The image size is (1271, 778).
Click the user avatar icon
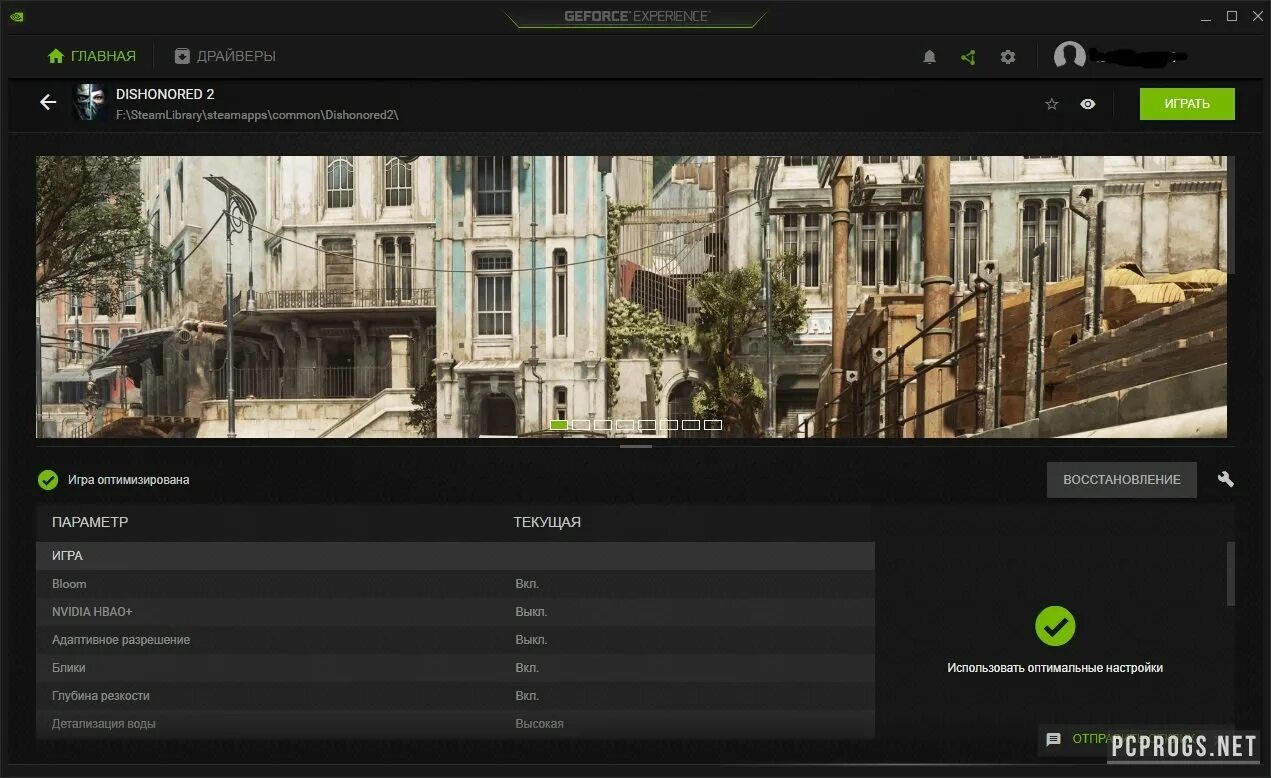[1070, 57]
